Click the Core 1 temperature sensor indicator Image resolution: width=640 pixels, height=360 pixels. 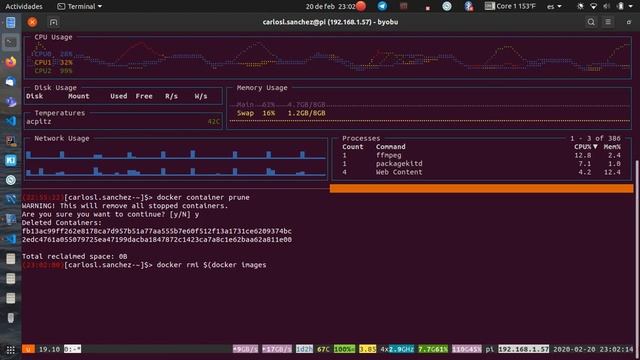(x=510, y=6)
